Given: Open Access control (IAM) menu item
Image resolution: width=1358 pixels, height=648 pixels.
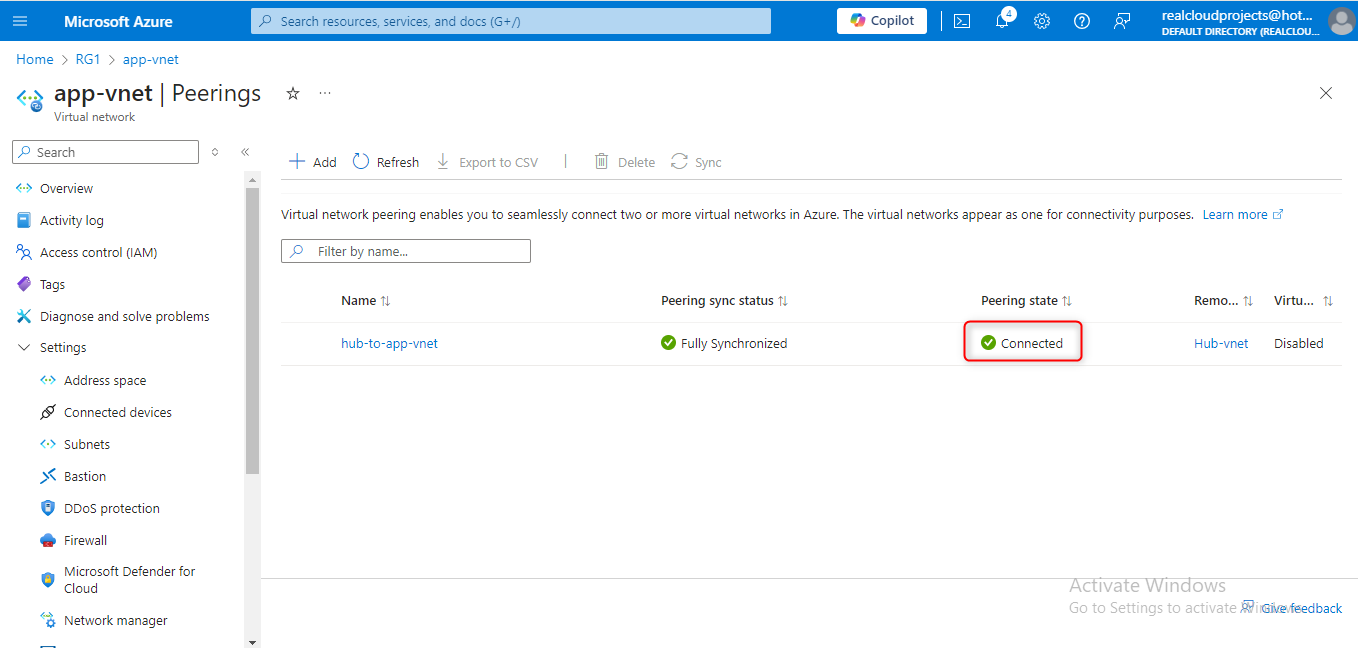Looking at the screenshot, I should [98, 252].
